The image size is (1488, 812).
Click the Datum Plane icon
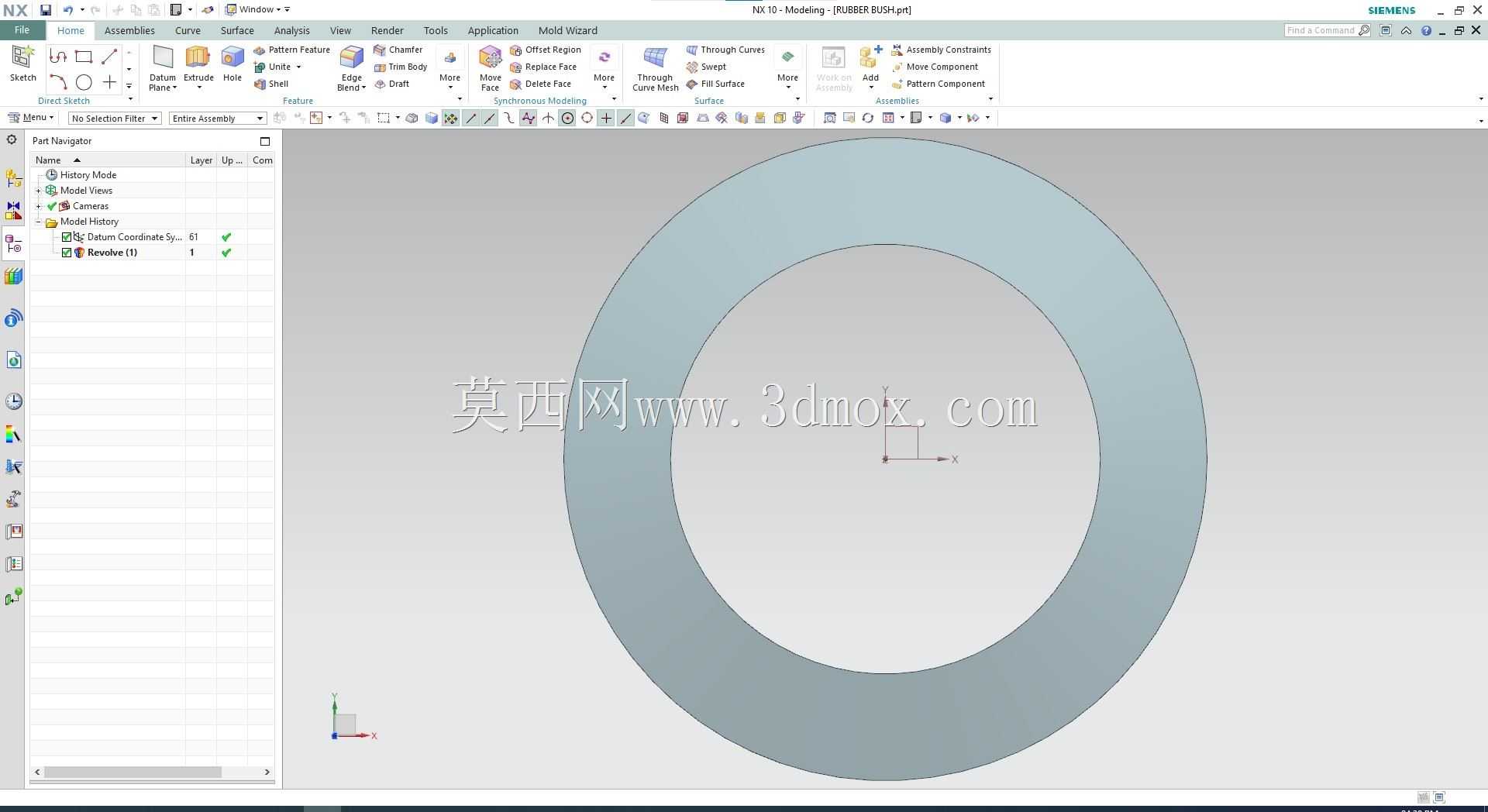(x=163, y=58)
